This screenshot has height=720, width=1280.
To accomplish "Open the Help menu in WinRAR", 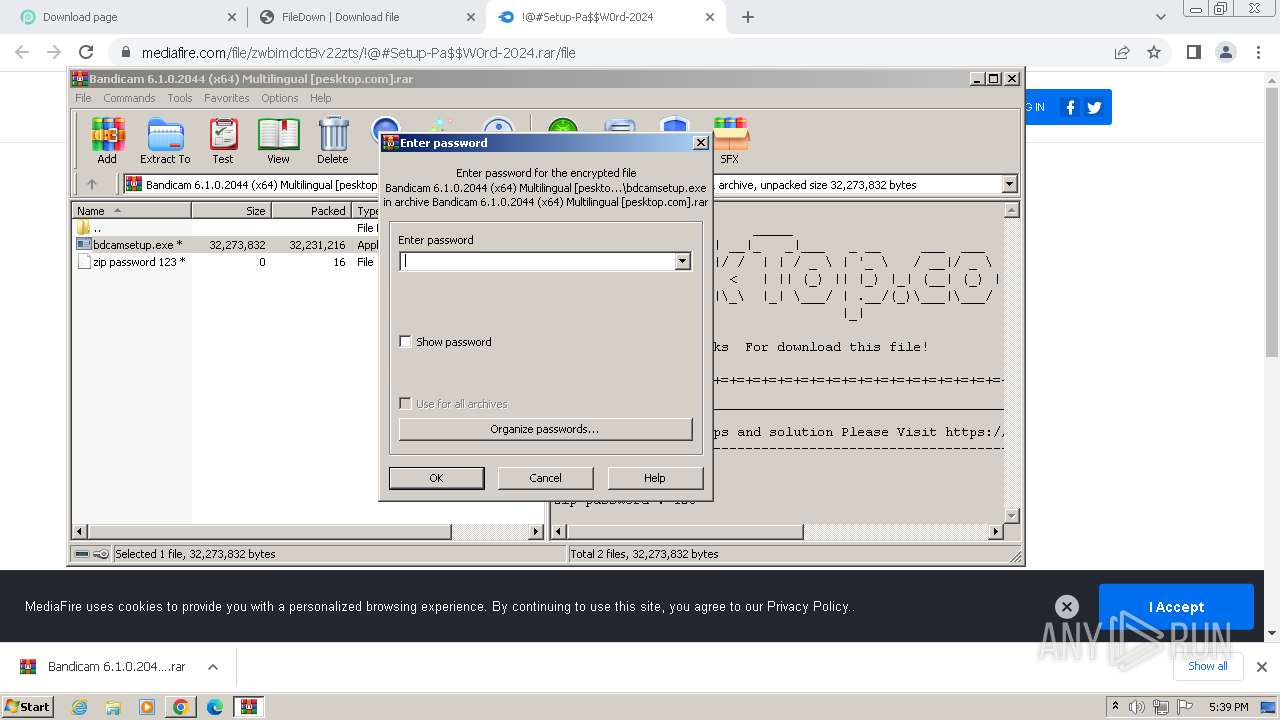I will [320, 98].
